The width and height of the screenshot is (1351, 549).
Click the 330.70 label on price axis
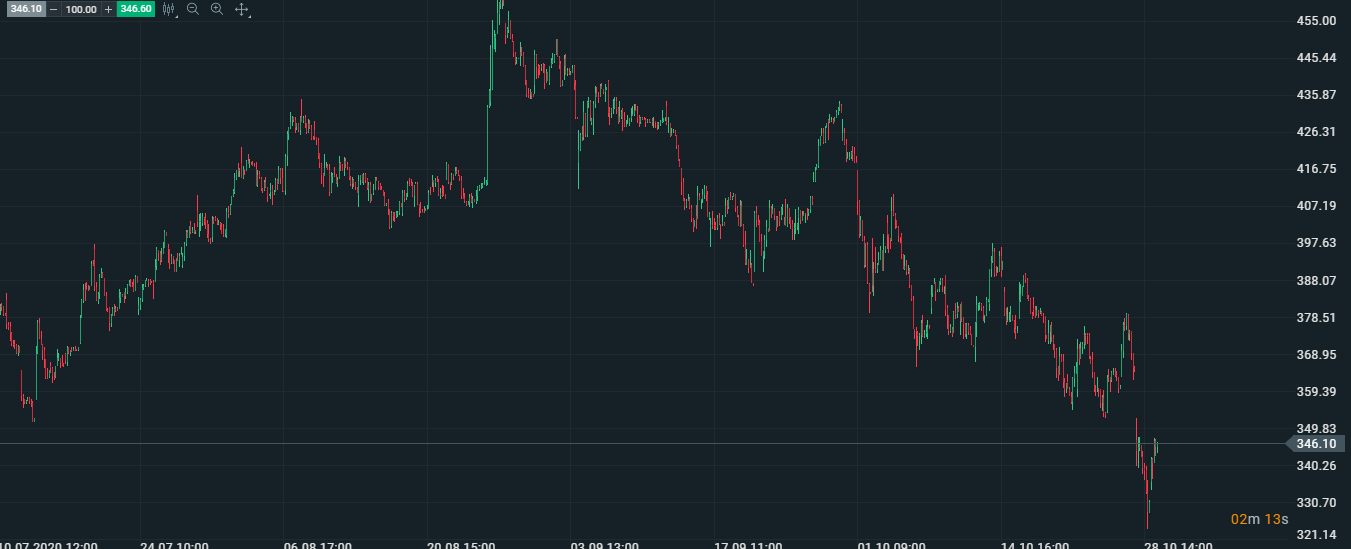tap(1316, 503)
